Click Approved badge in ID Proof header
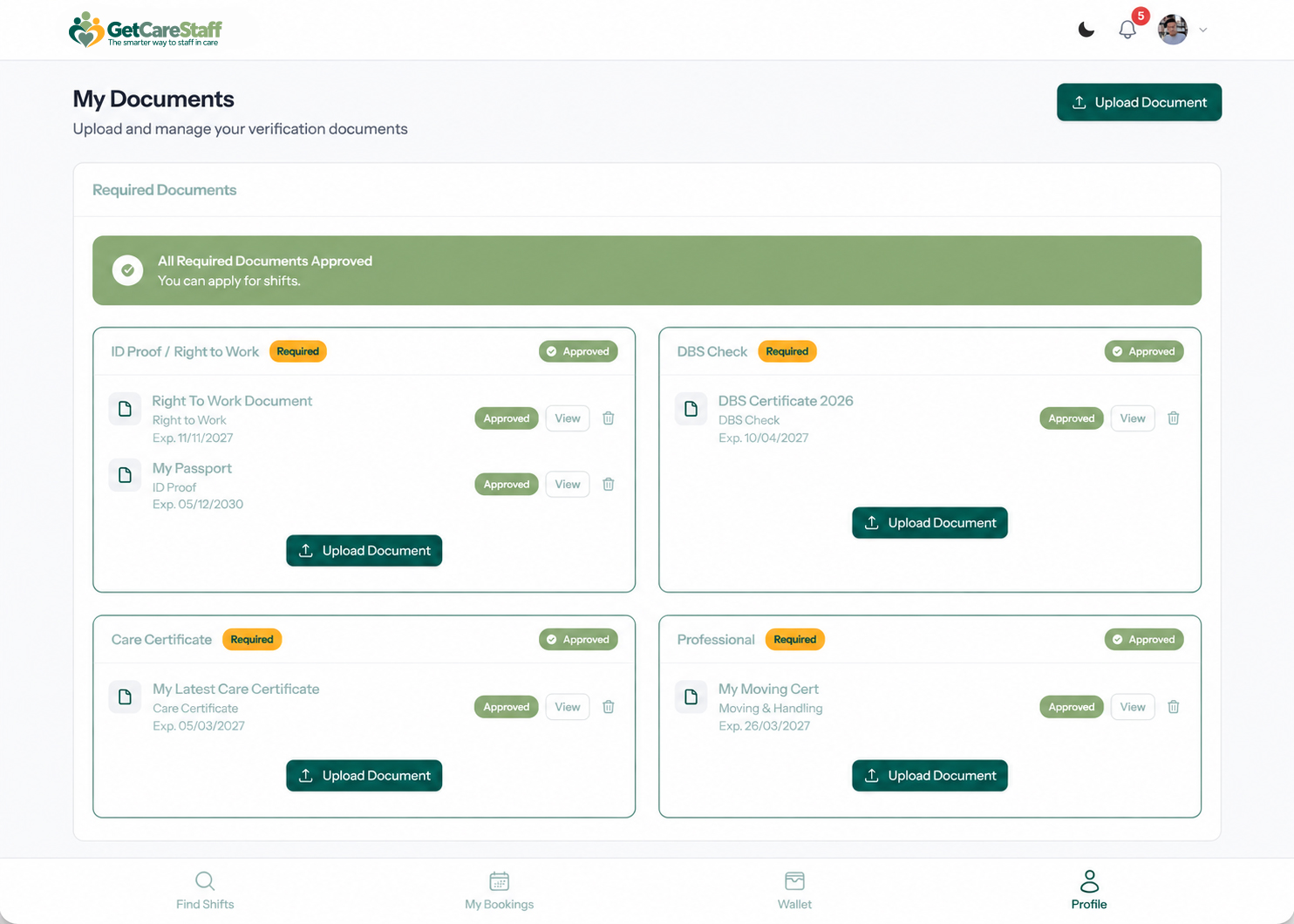The width and height of the screenshot is (1294, 924). [578, 351]
